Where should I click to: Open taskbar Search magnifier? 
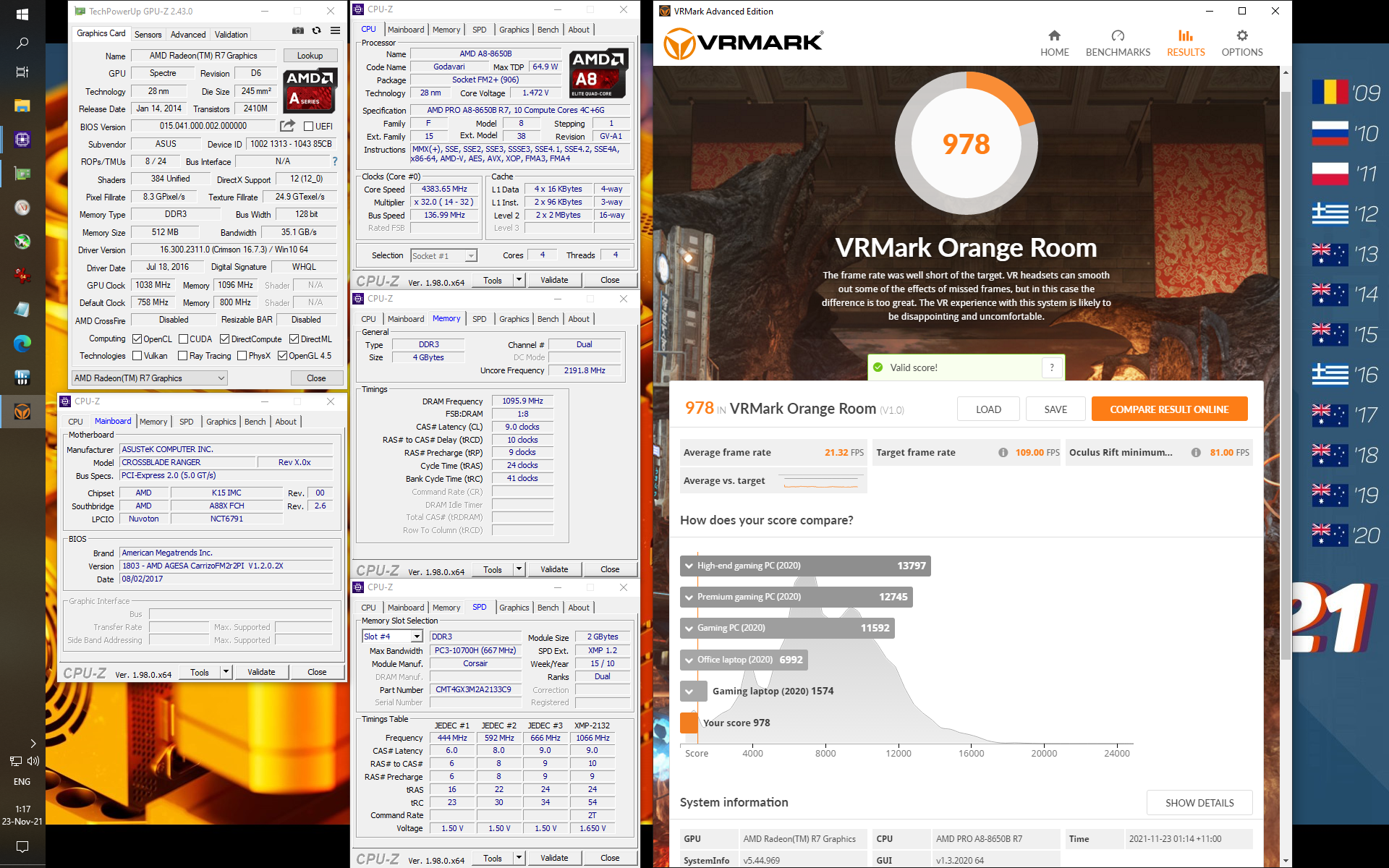[22, 43]
